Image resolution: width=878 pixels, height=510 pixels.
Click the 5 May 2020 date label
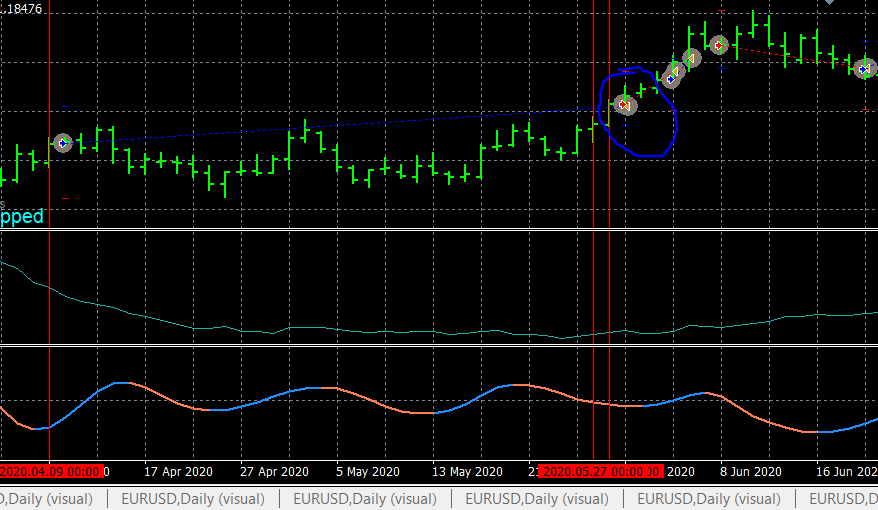(368, 472)
